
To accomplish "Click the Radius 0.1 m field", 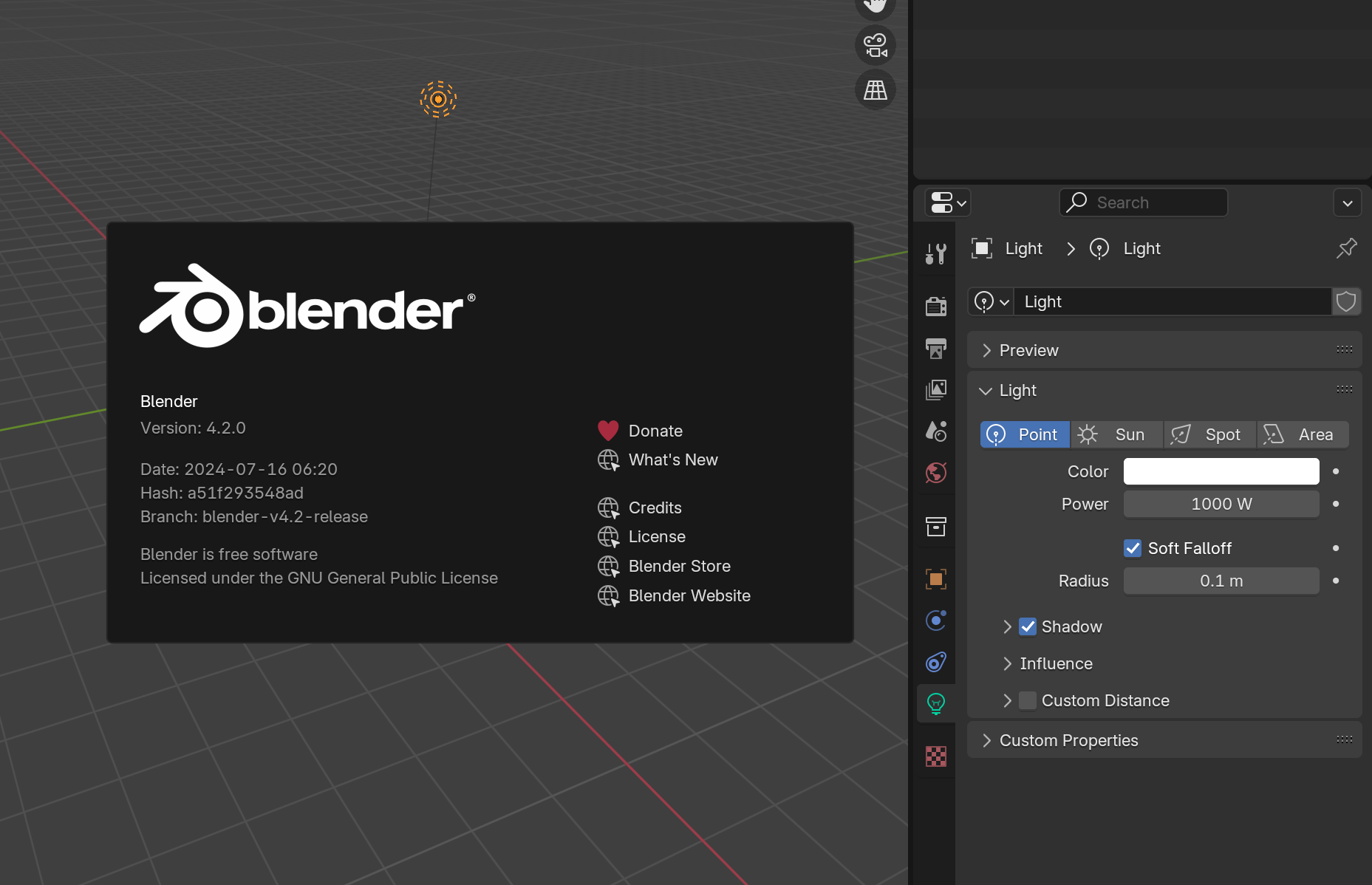I will (1221, 581).
